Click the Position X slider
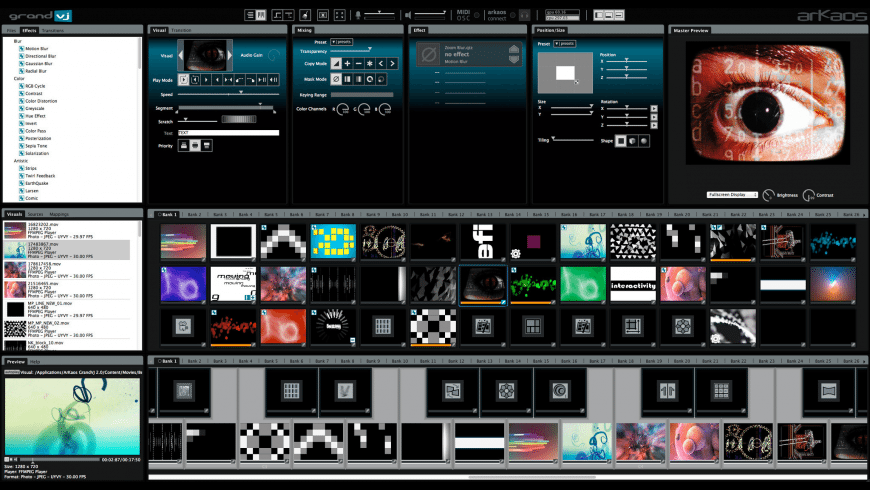This screenshot has height=490, width=870. pos(626,61)
